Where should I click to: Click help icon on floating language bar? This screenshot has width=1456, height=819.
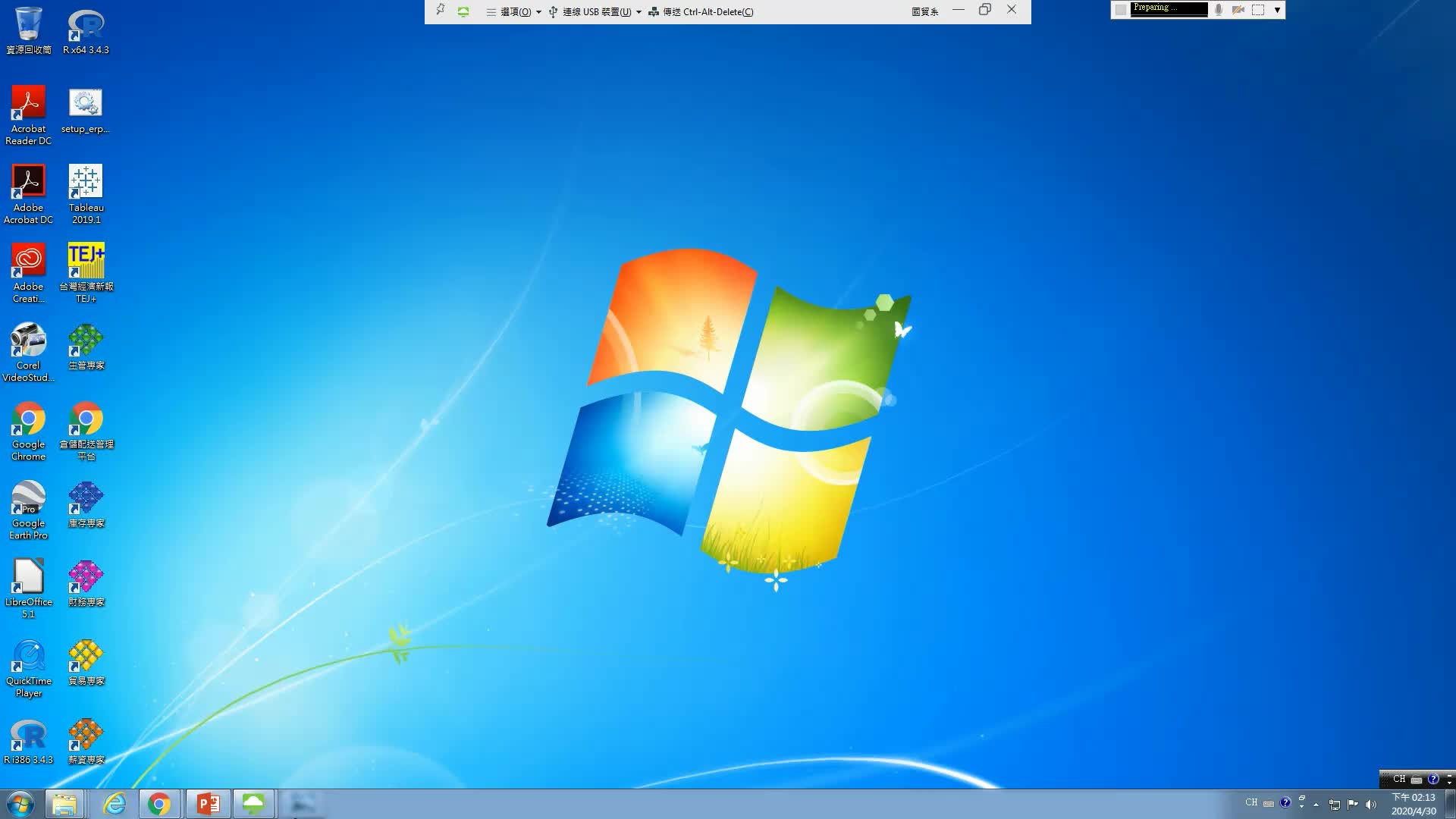1433,779
